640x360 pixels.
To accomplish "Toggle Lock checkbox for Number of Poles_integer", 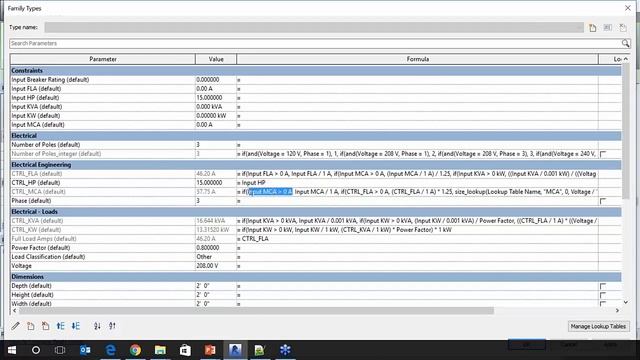I will coord(603,154).
